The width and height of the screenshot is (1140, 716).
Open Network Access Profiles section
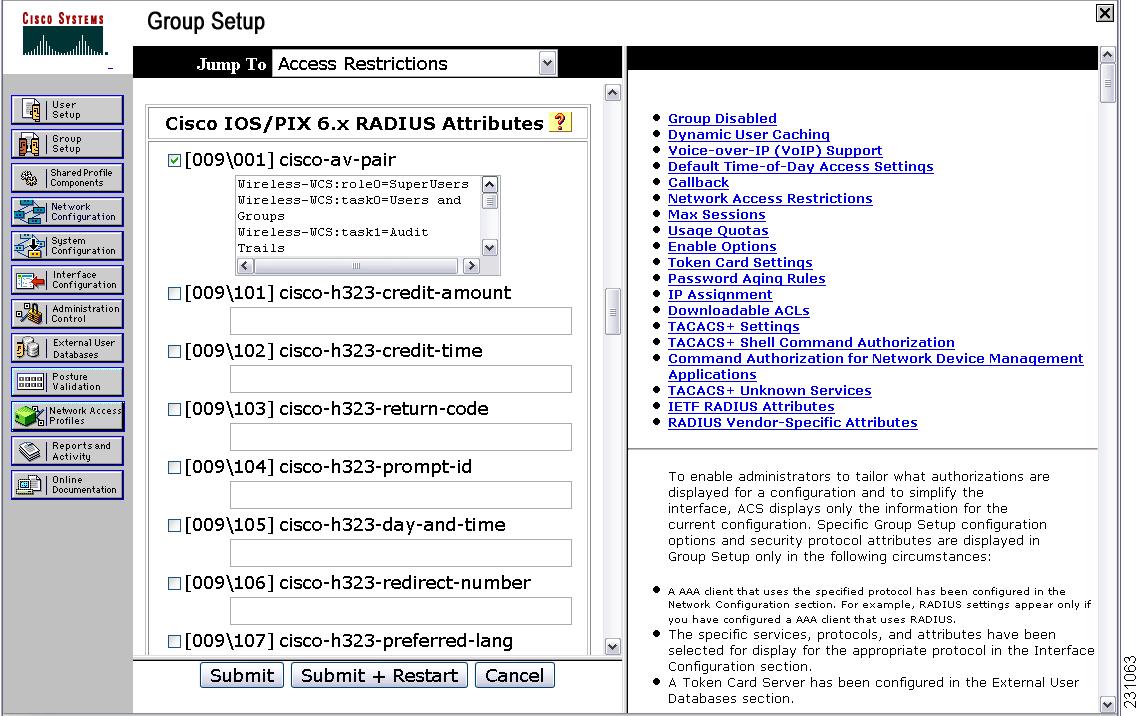tap(67, 416)
